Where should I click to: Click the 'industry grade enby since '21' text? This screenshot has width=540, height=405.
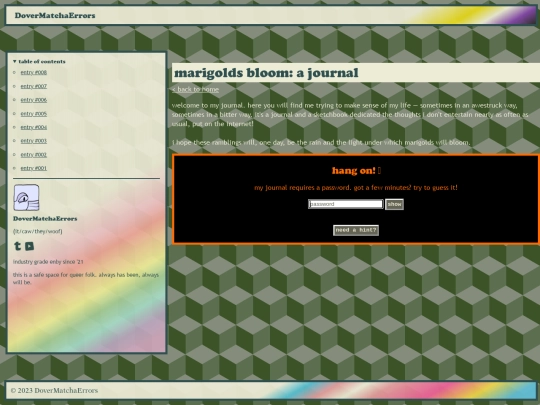point(48,262)
